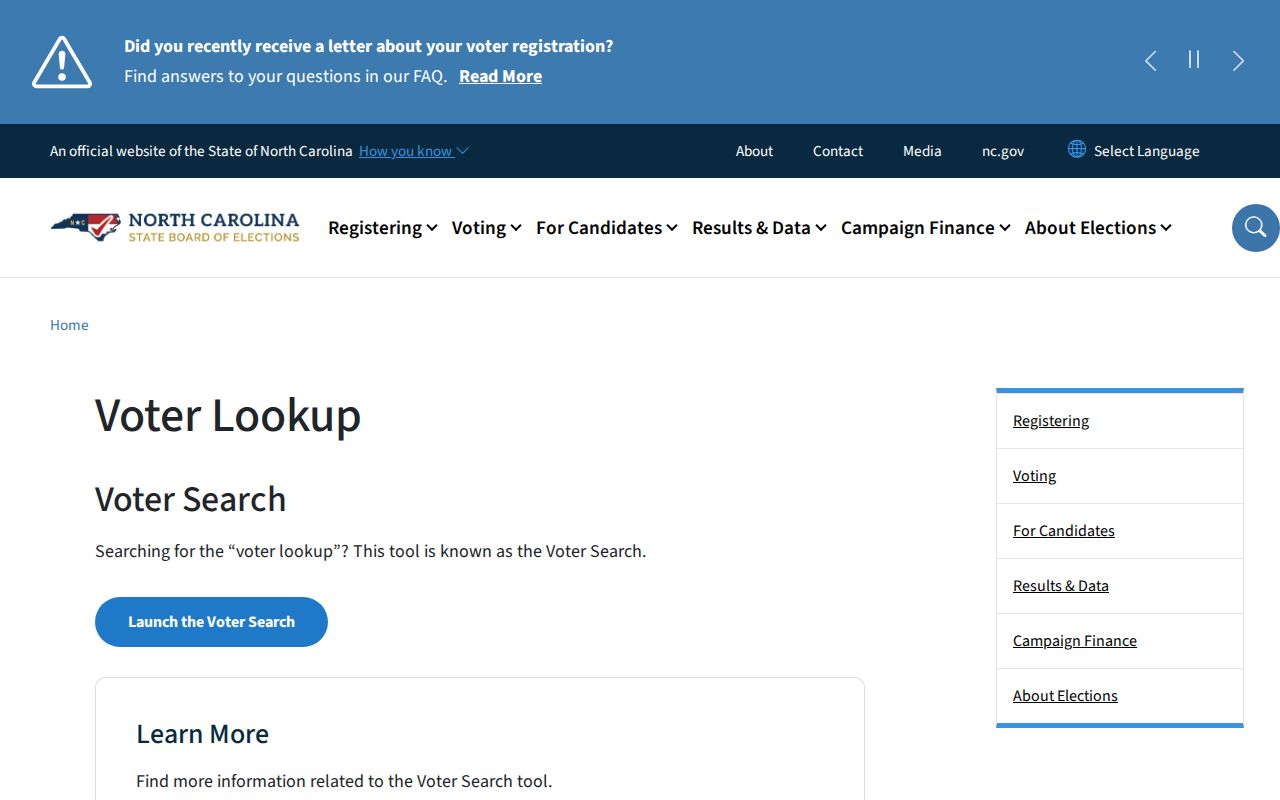Click the 'Voter Lookup' page heading
This screenshot has width=1280, height=800.
(x=228, y=415)
